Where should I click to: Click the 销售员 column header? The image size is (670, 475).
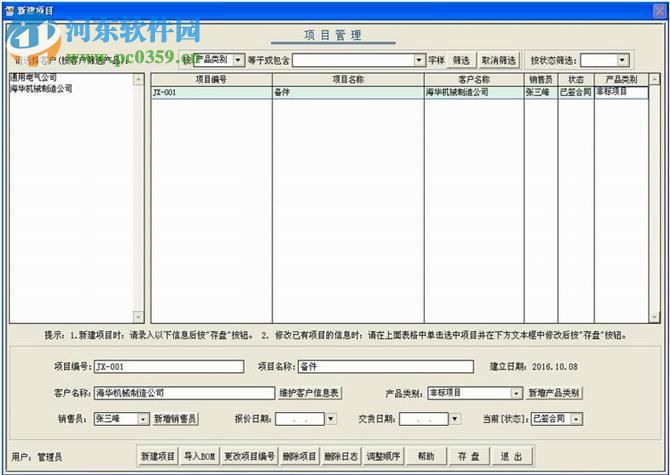pos(541,79)
